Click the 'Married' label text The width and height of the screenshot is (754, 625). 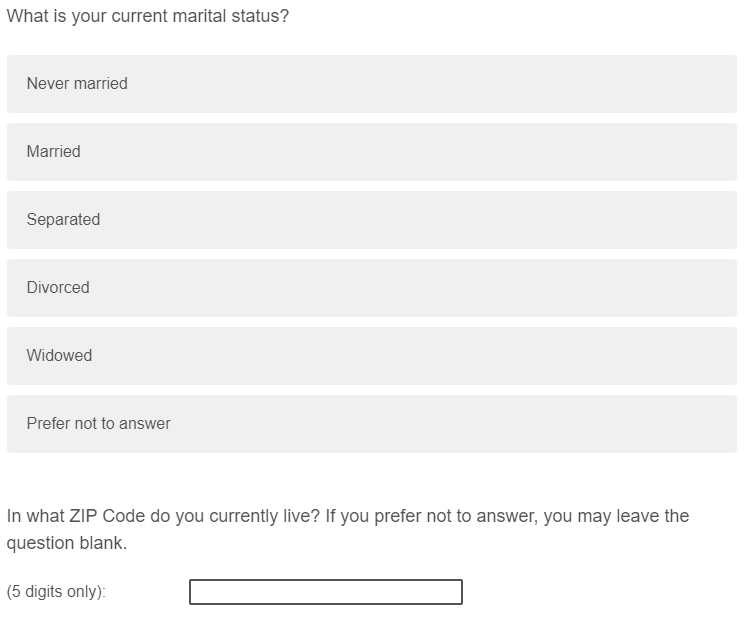coord(54,152)
